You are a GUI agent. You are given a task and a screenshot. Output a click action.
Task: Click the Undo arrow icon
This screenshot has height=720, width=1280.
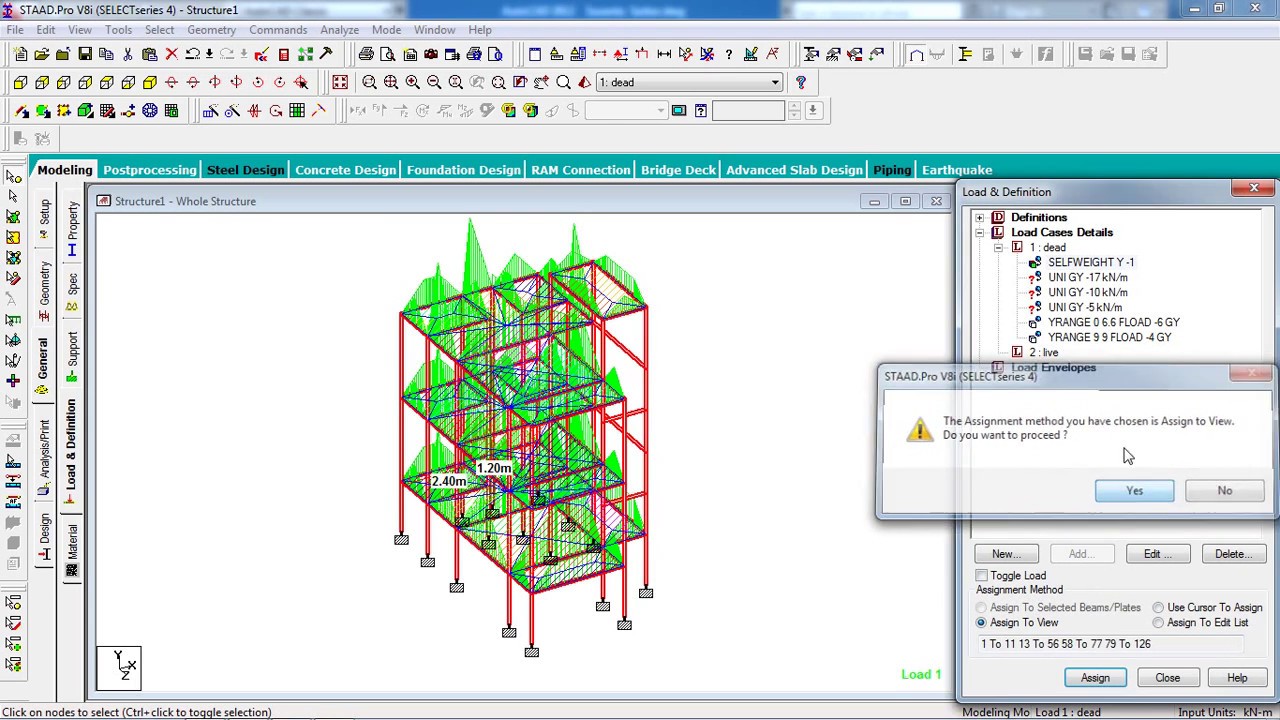point(193,54)
